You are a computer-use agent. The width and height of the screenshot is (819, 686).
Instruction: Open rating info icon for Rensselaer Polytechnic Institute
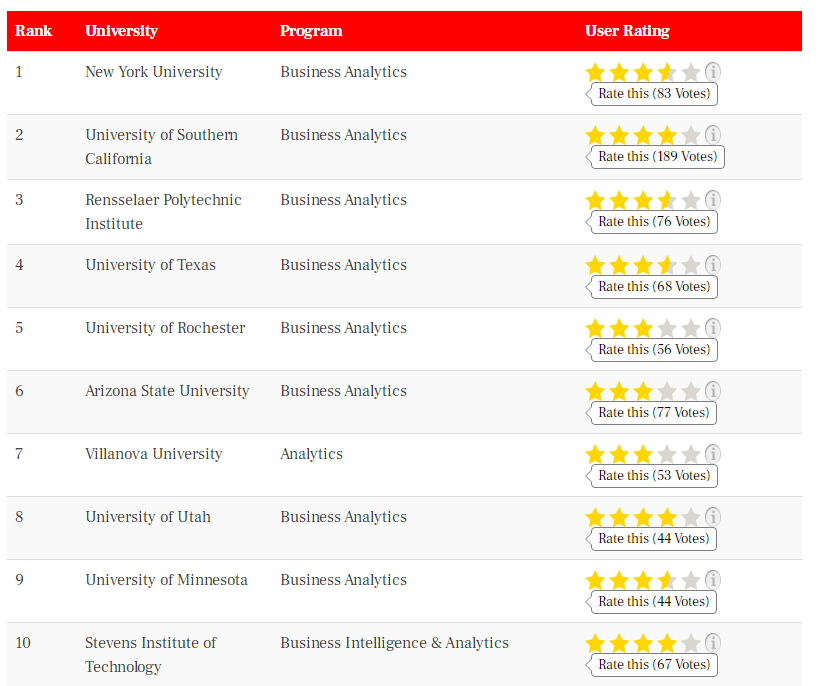712,200
